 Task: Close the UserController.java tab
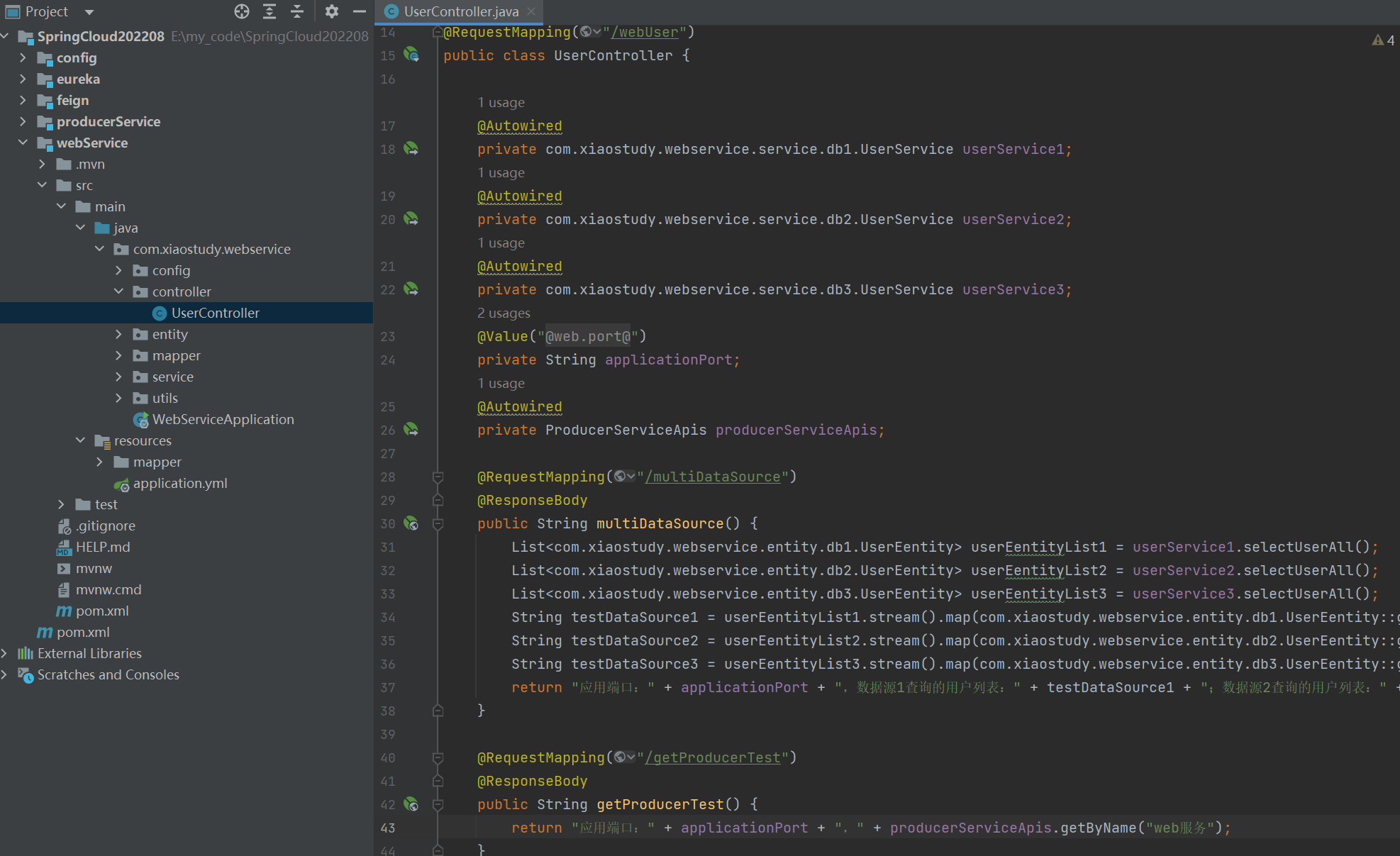pos(531,11)
